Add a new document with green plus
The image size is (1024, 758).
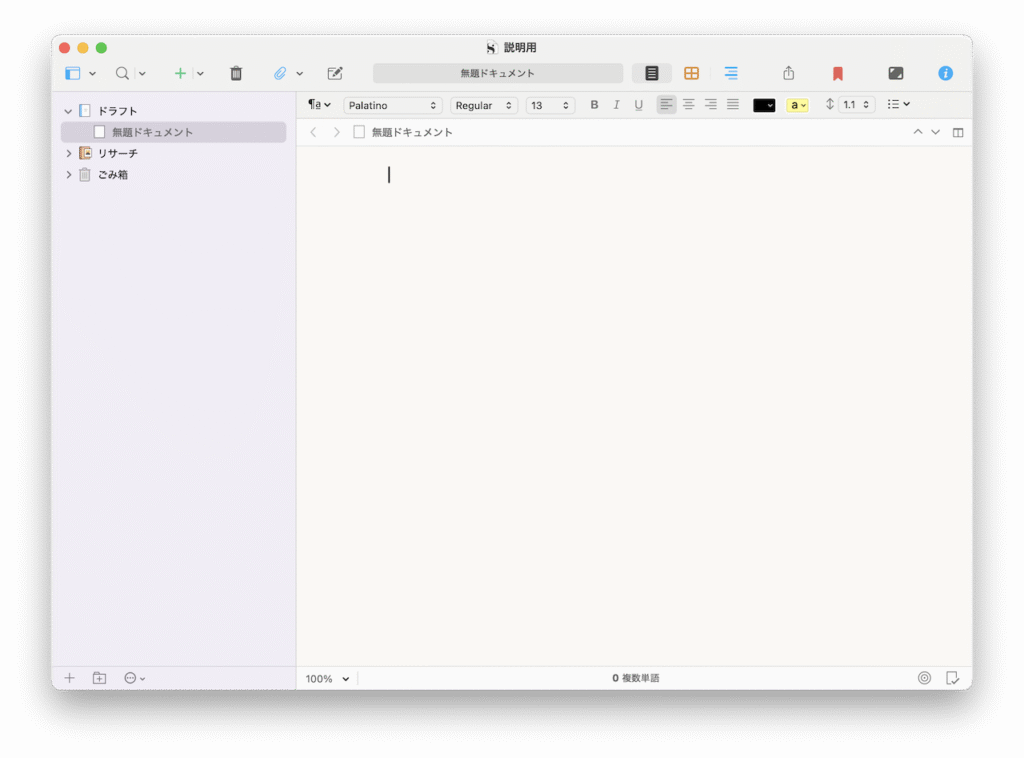point(180,73)
